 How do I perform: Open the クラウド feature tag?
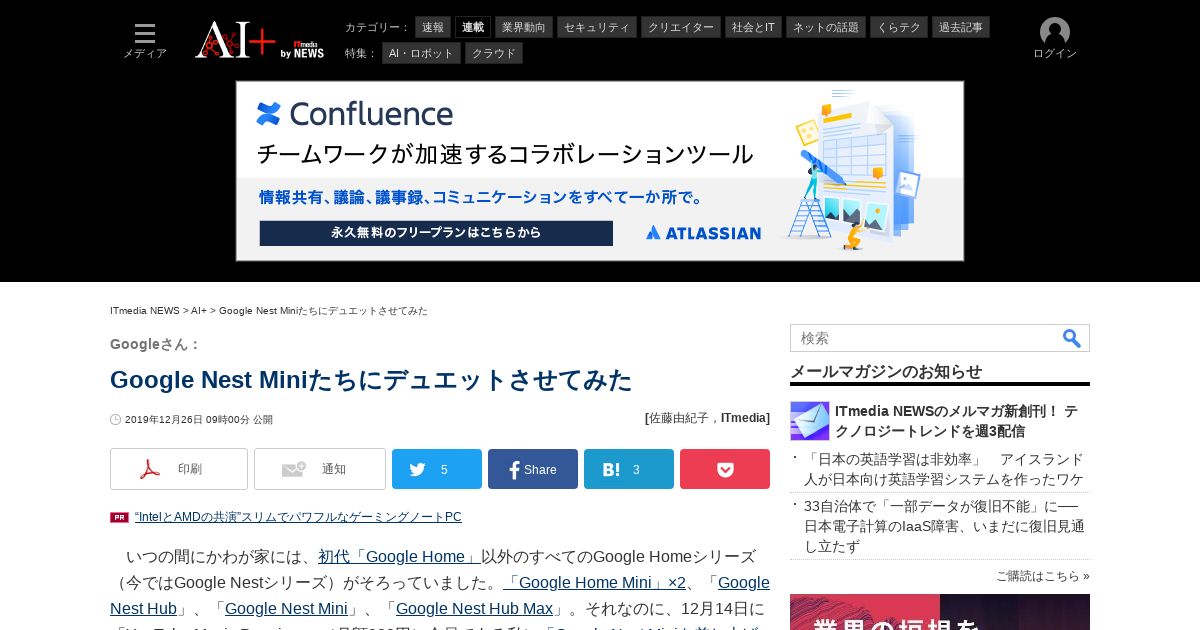[494, 53]
